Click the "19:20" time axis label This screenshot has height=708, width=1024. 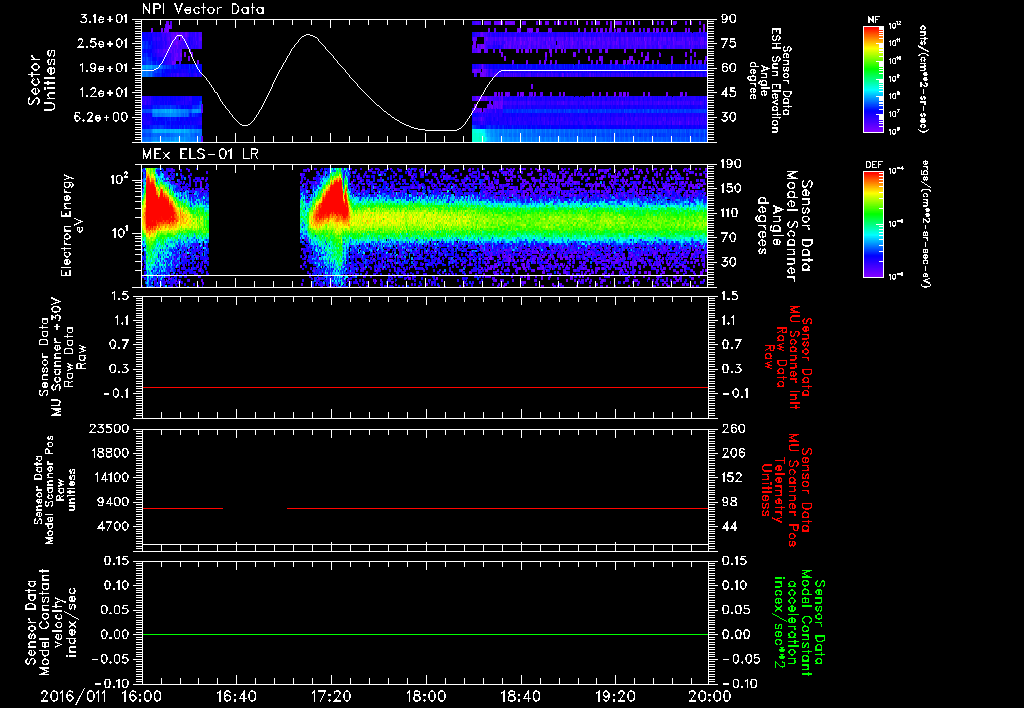click(x=615, y=696)
